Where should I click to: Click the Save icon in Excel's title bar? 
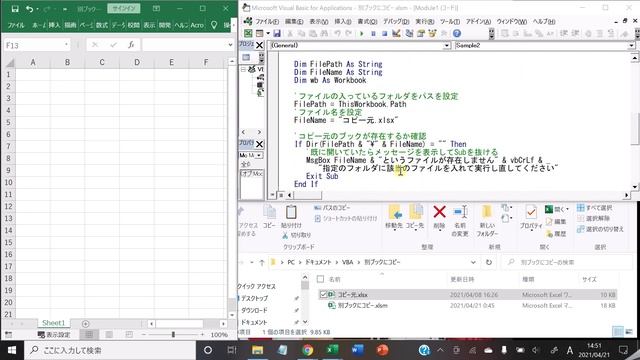pos(15,9)
